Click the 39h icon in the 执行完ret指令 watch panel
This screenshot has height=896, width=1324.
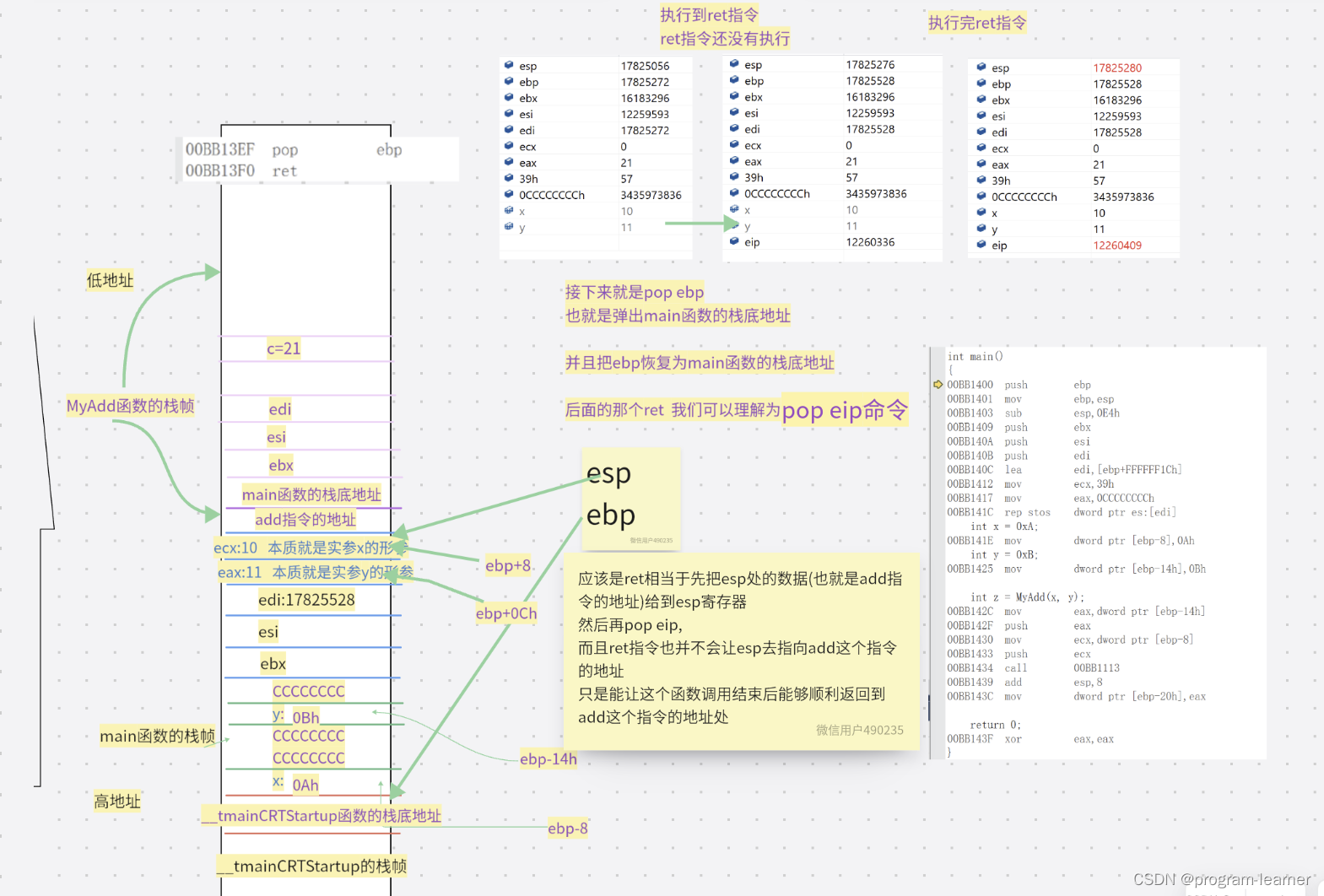coord(981,180)
